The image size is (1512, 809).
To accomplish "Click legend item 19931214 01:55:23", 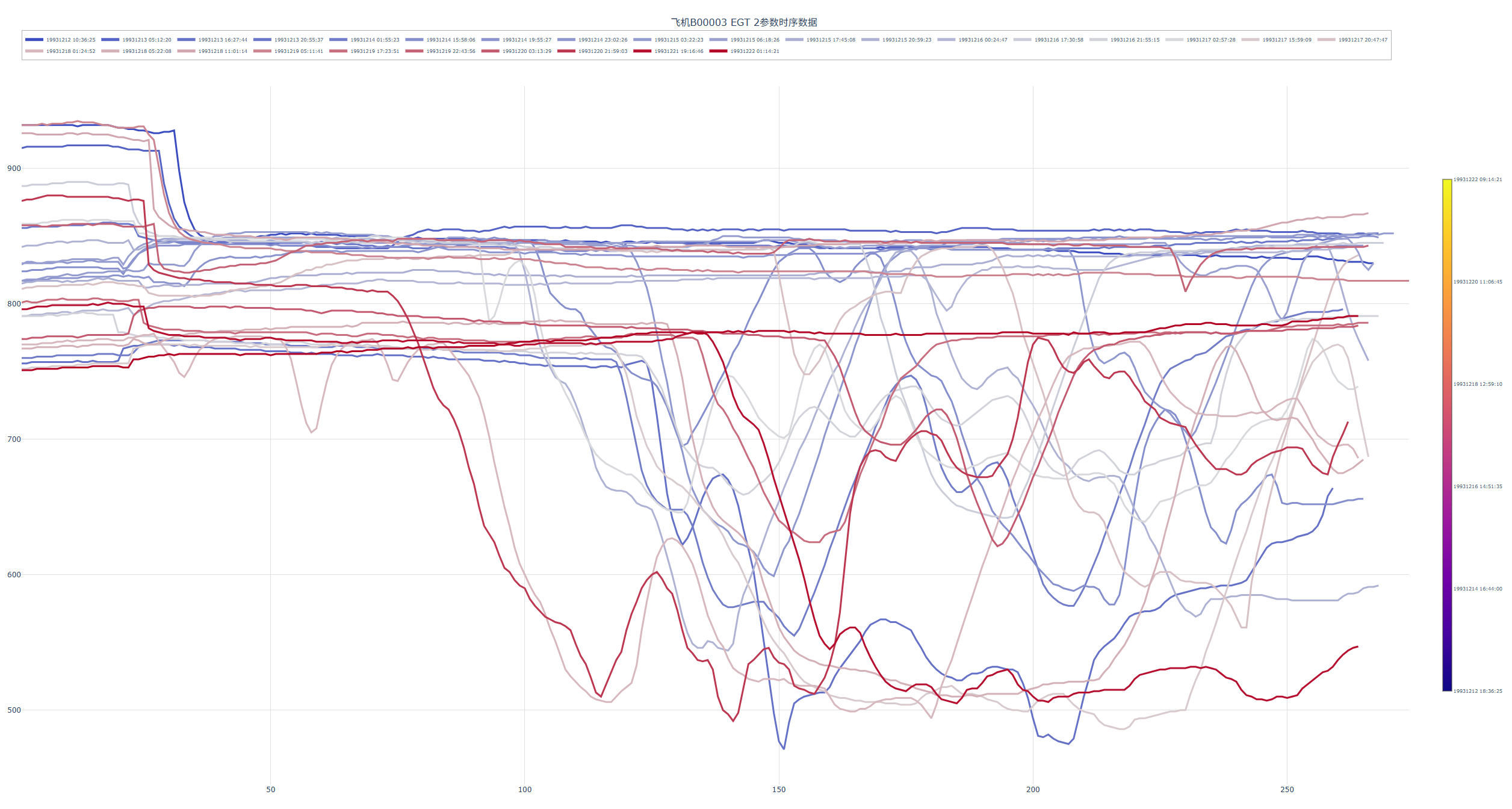I will (374, 40).
